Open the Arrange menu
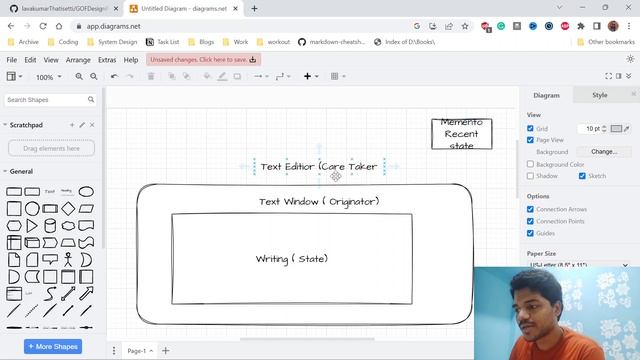 point(78,60)
